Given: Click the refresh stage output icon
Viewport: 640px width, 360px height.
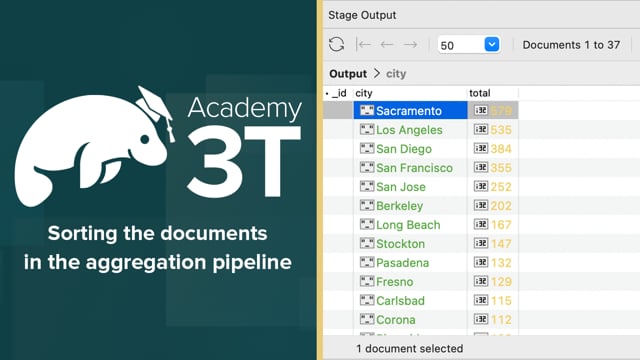Looking at the screenshot, I should tap(336, 44).
